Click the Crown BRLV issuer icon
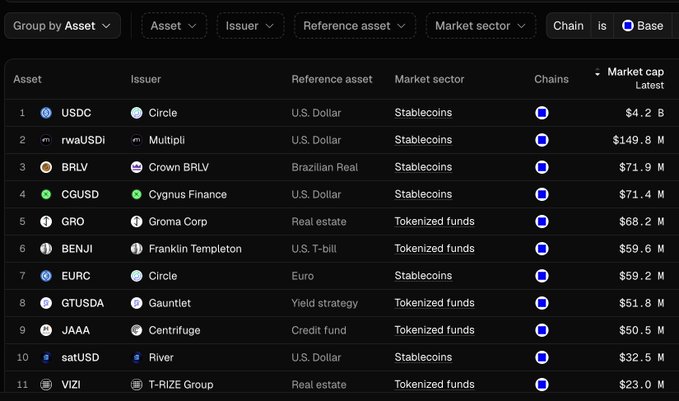The width and height of the screenshot is (679, 401). click(x=136, y=167)
